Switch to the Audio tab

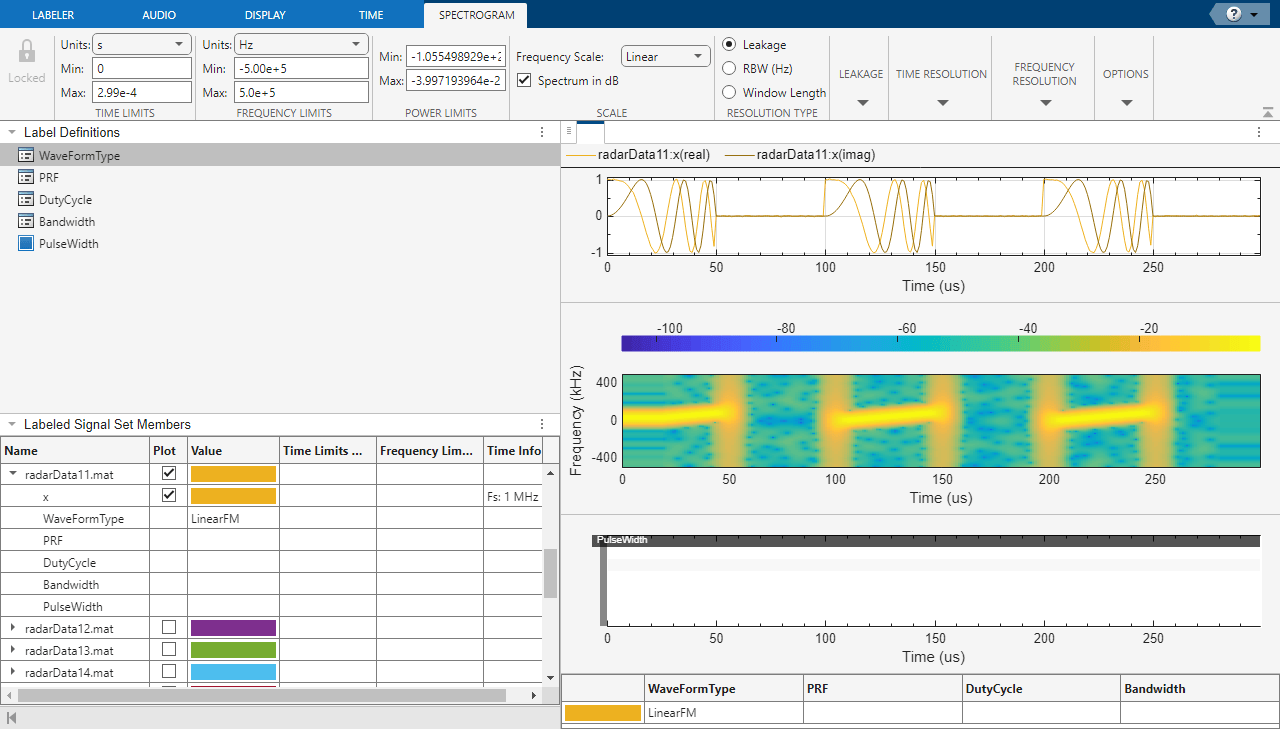pyautogui.click(x=159, y=15)
